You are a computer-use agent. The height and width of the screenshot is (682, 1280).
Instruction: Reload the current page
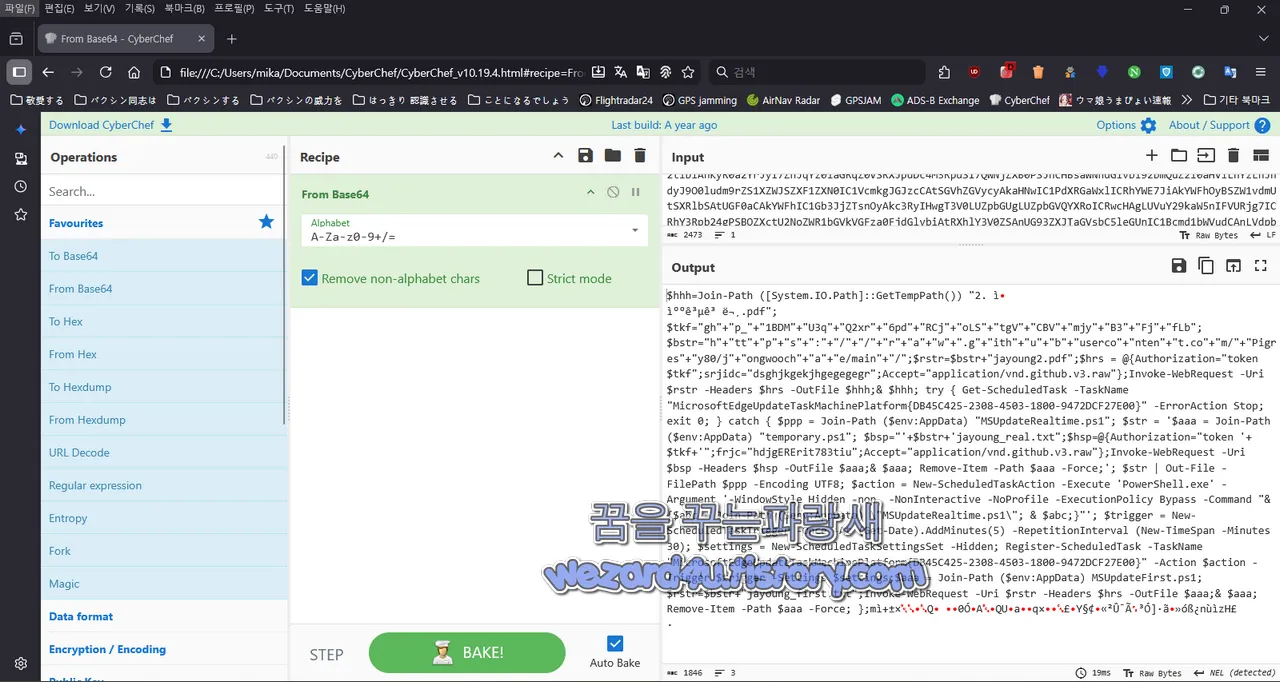pos(105,72)
